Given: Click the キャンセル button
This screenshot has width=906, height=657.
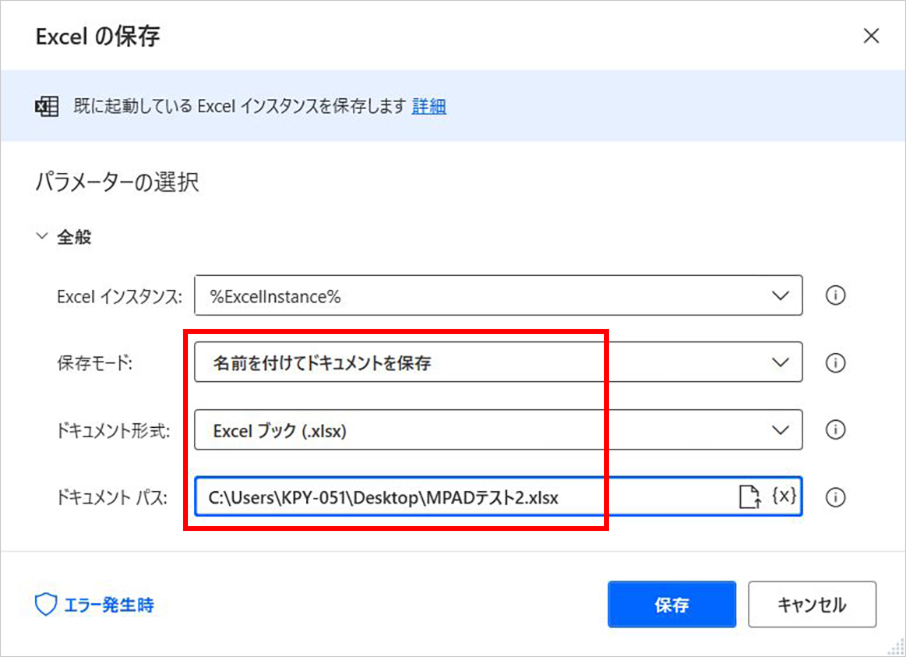Looking at the screenshot, I should tap(812, 604).
